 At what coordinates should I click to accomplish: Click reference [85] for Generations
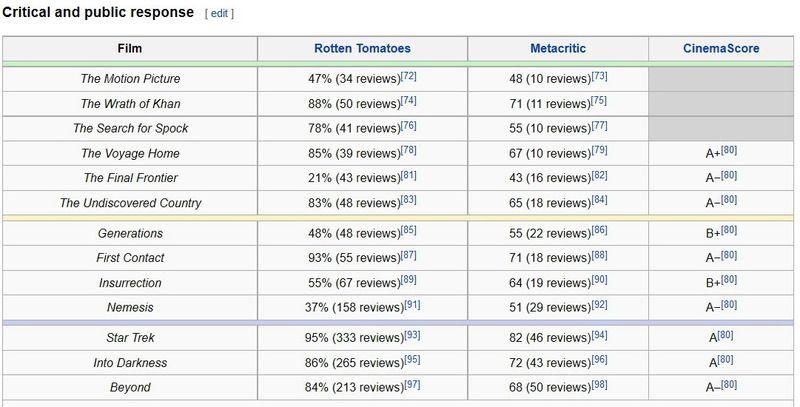click(x=409, y=231)
